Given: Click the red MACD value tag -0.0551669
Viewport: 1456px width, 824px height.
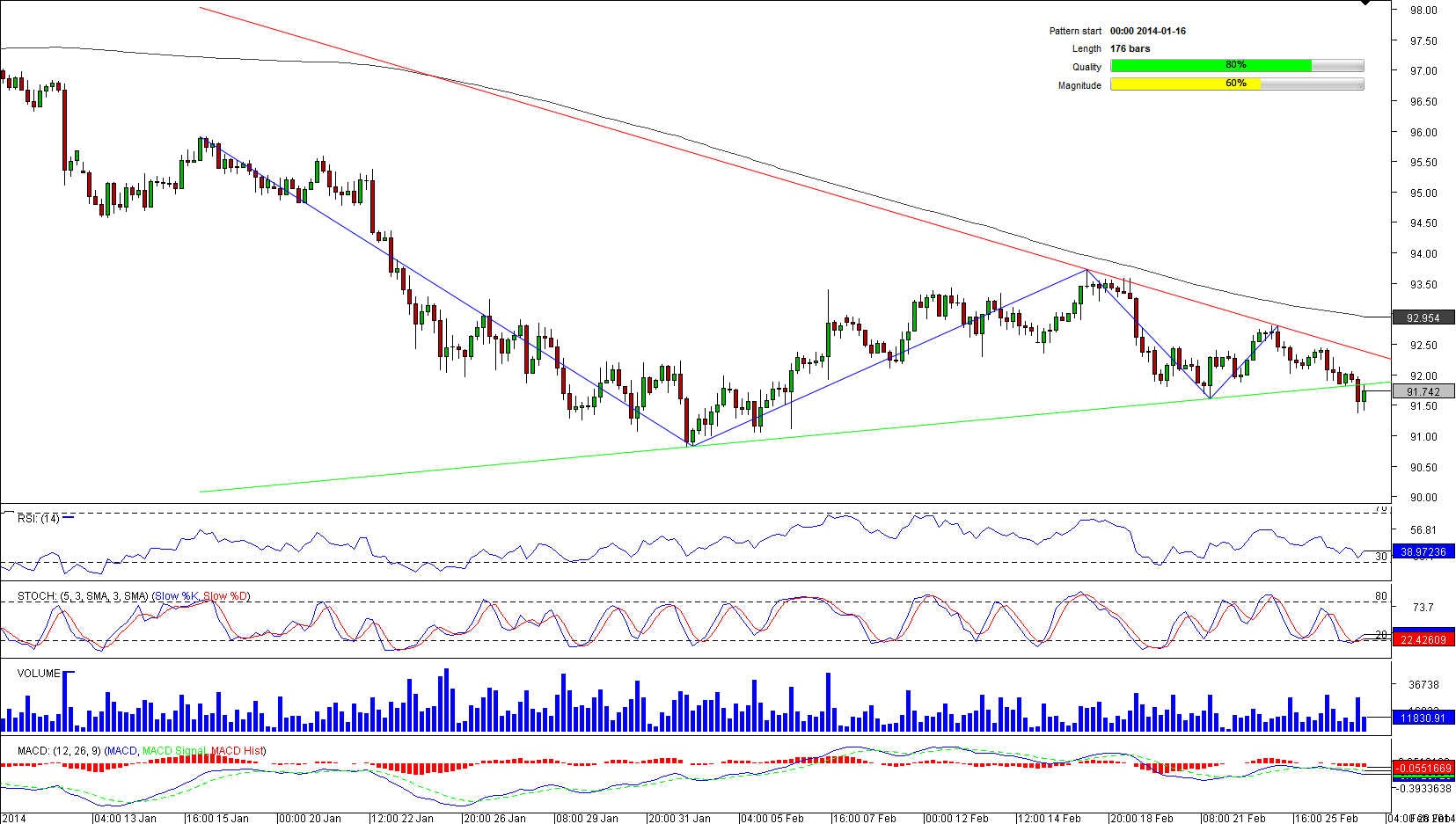Looking at the screenshot, I should click(1423, 769).
